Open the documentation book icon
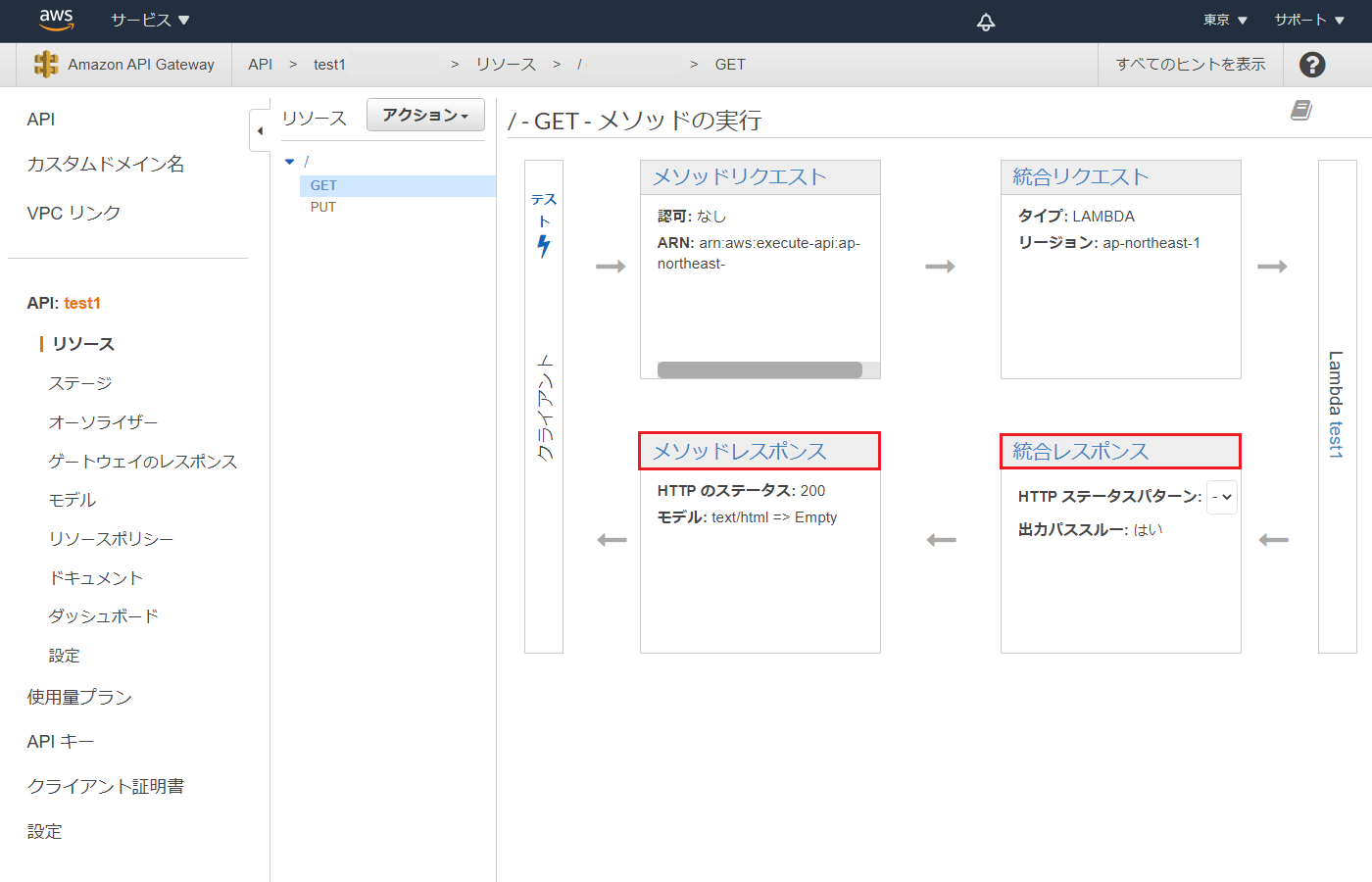 [1301, 110]
